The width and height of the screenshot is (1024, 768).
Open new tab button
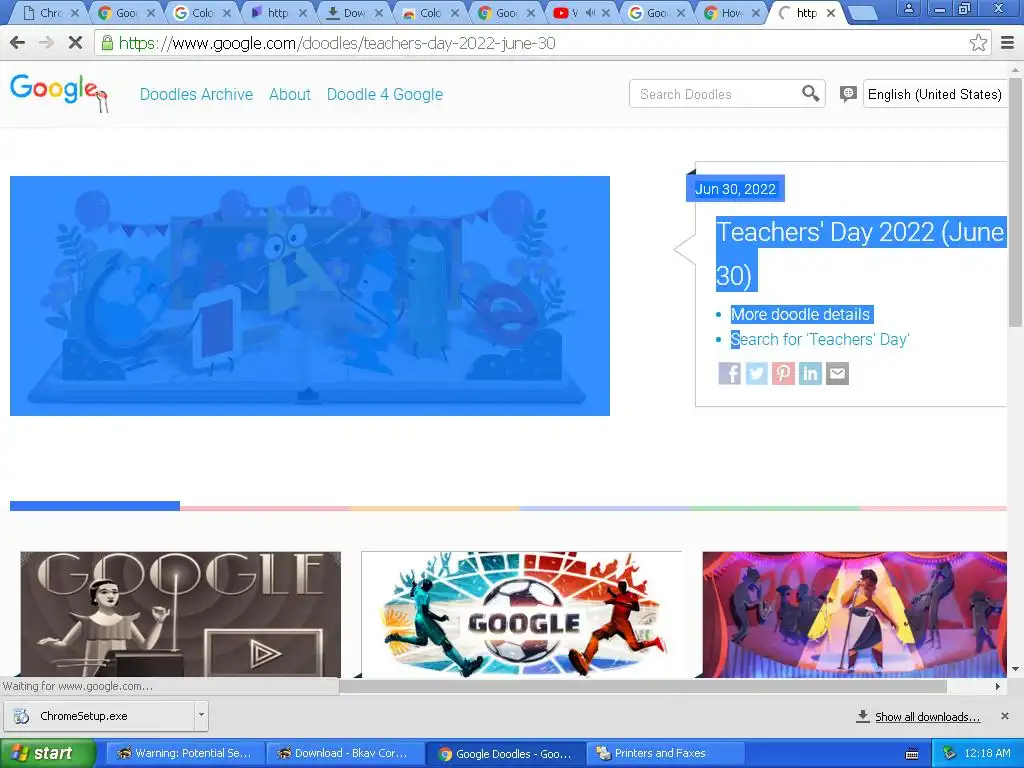[x=862, y=12]
